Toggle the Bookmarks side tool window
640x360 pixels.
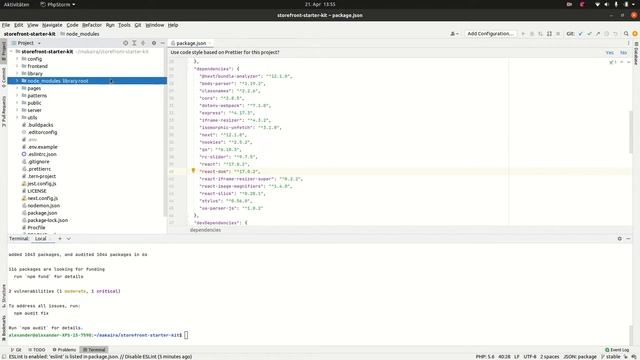(x=4, y=328)
